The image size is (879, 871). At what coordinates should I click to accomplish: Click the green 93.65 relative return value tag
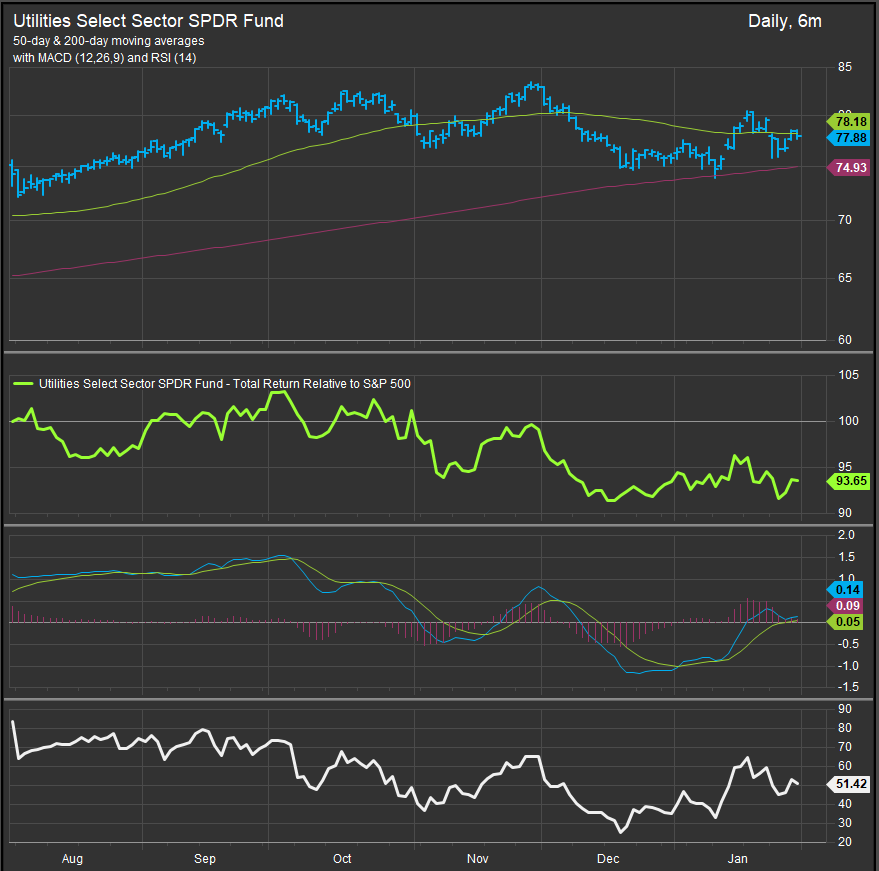pyautogui.click(x=849, y=481)
